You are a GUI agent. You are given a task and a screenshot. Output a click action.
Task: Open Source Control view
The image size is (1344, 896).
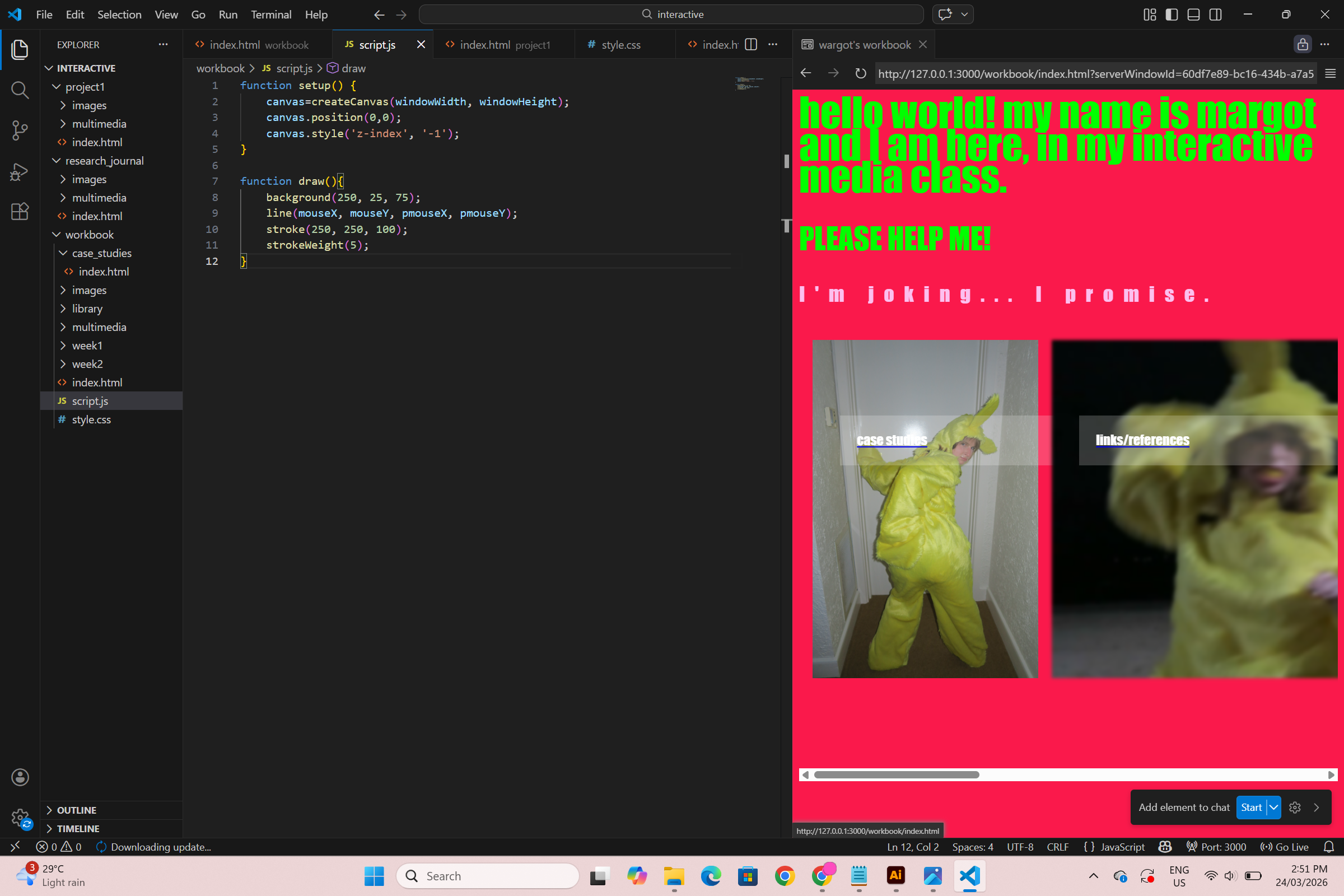[20, 130]
